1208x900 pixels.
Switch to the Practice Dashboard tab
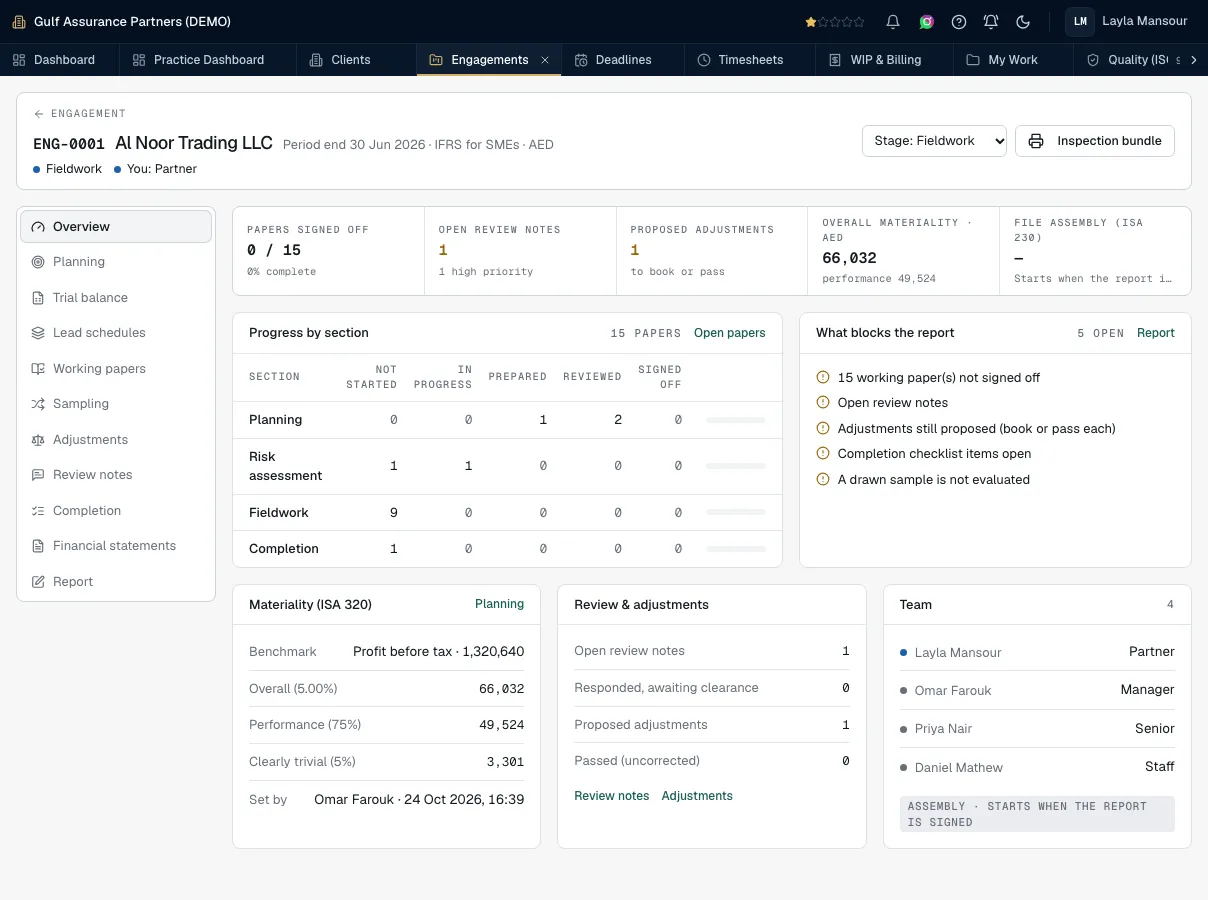pyautogui.click(x=208, y=60)
